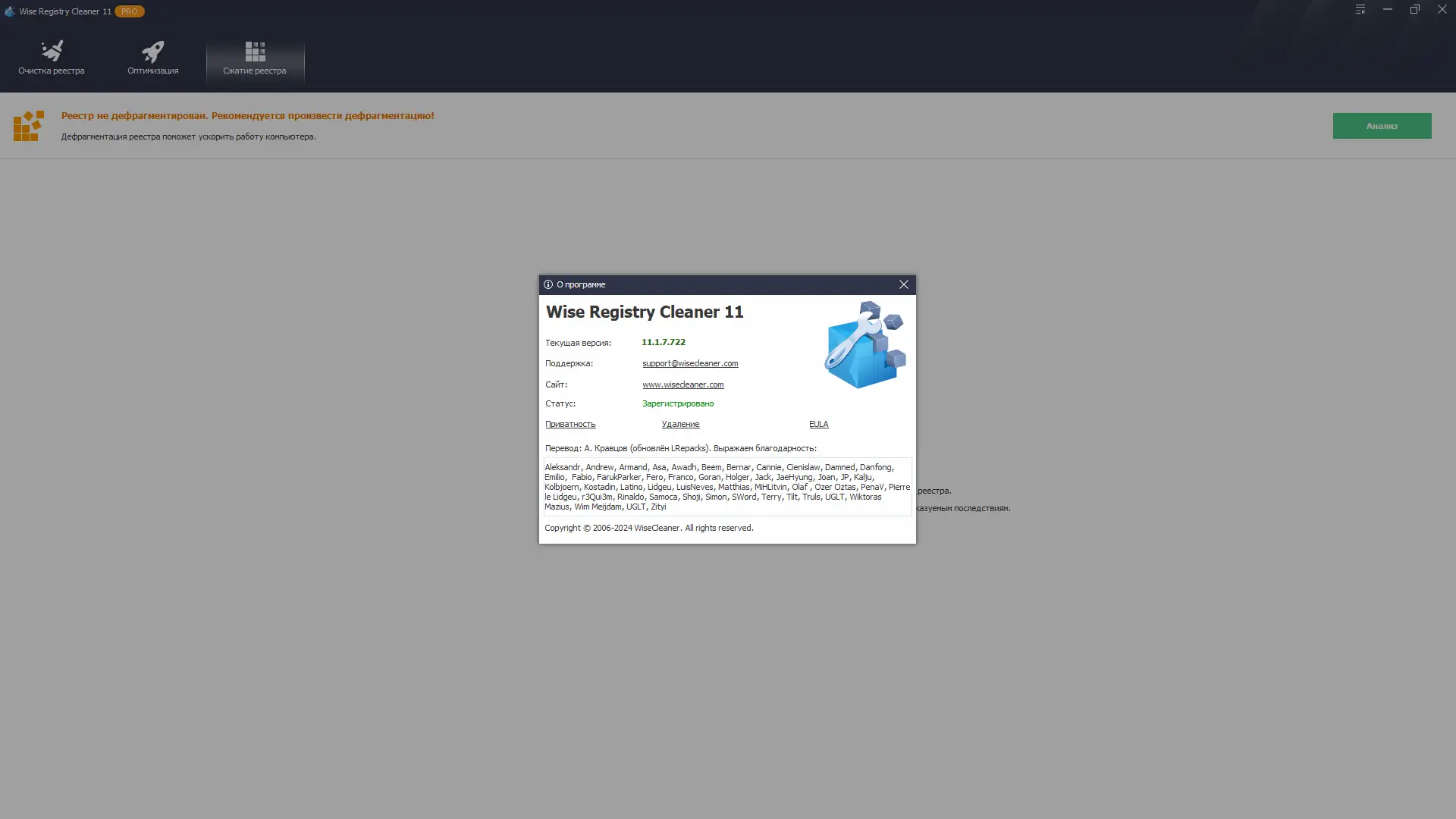Image resolution: width=1456 pixels, height=819 pixels.
Task: Click the Приватность link
Action: click(x=570, y=424)
